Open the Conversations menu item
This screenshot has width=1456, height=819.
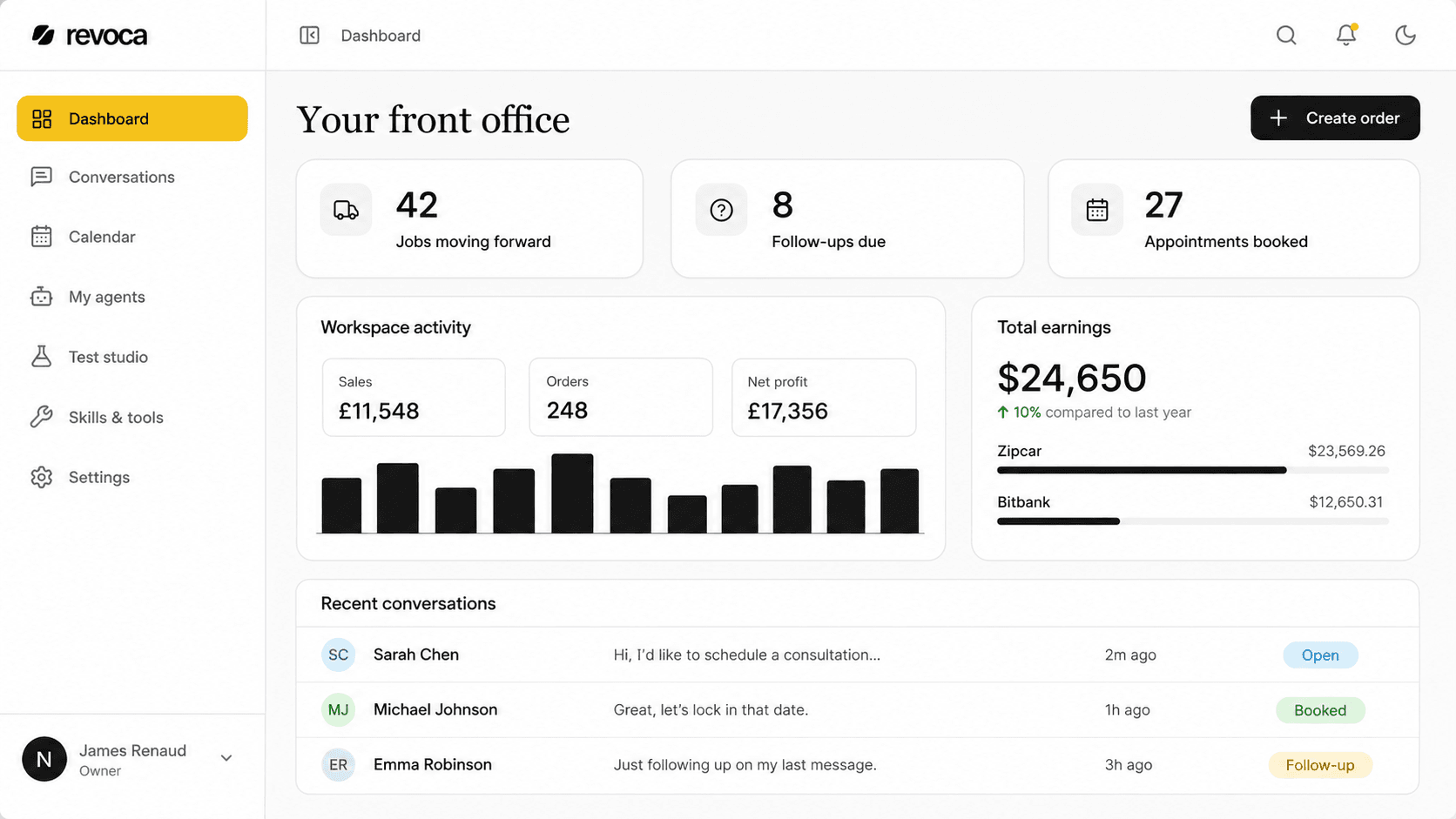point(132,177)
